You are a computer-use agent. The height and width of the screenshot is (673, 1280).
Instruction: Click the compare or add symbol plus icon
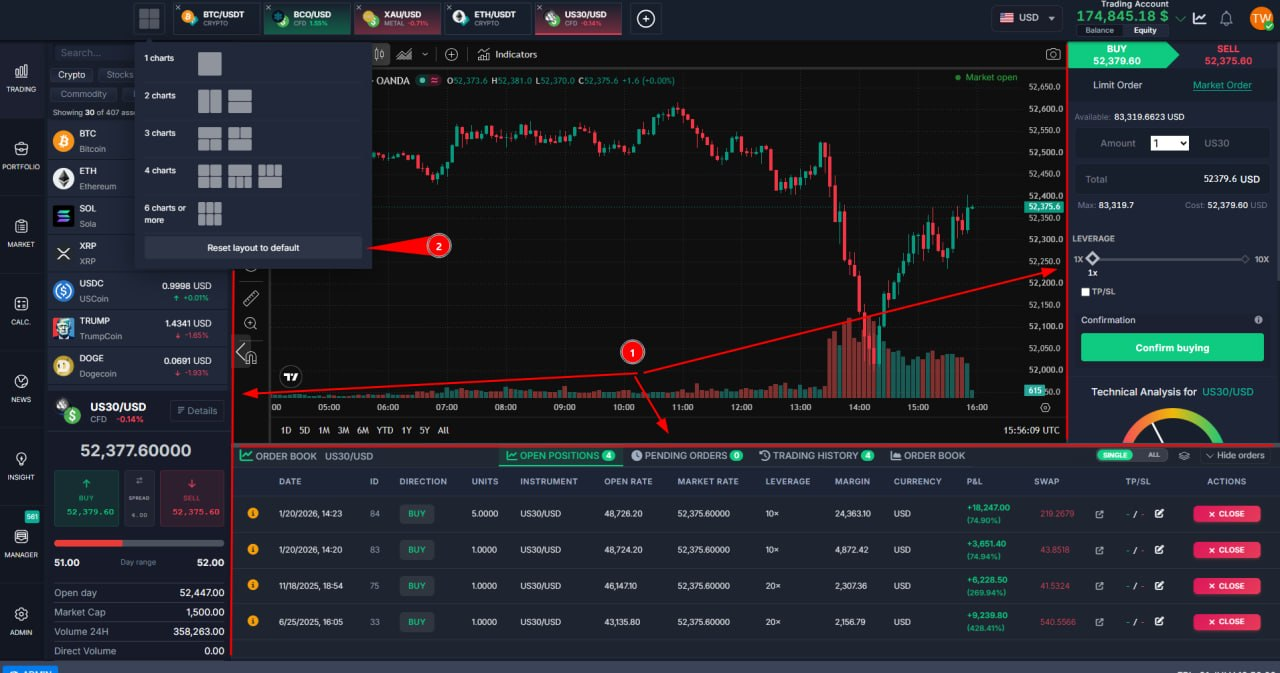[x=452, y=54]
